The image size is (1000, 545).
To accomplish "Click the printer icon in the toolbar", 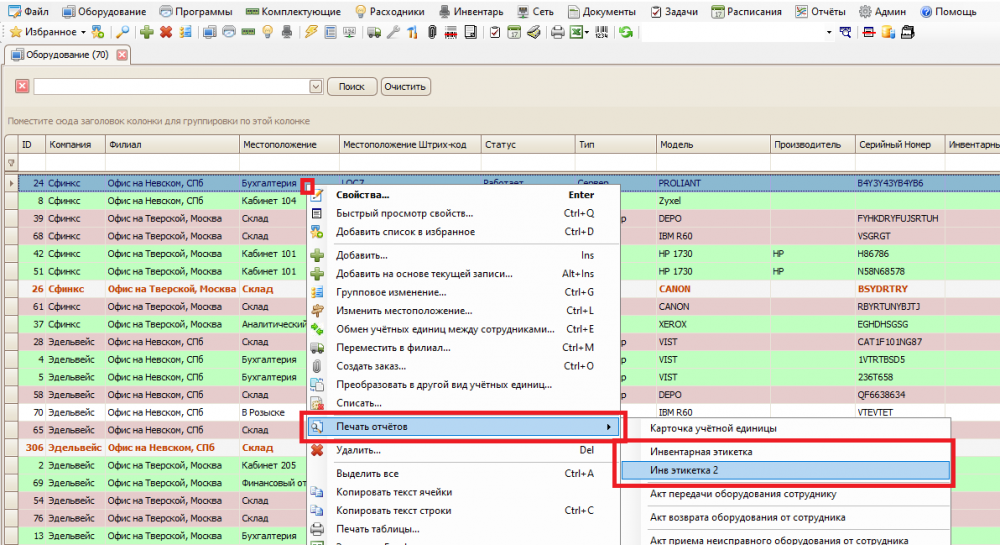I will point(557,32).
